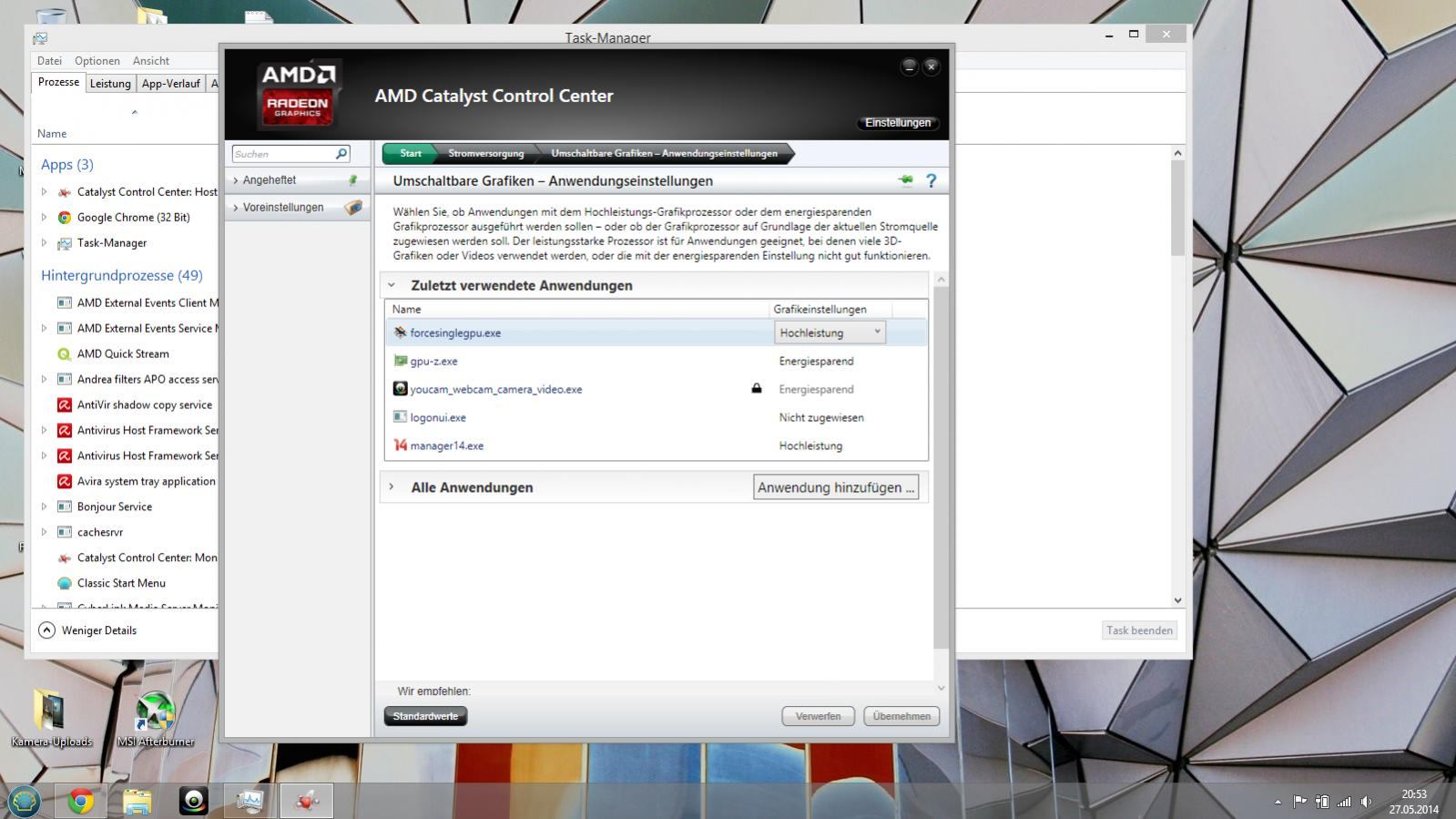Image resolution: width=1456 pixels, height=819 pixels.
Task: Select the Prozesse tab
Action: coord(58,82)
